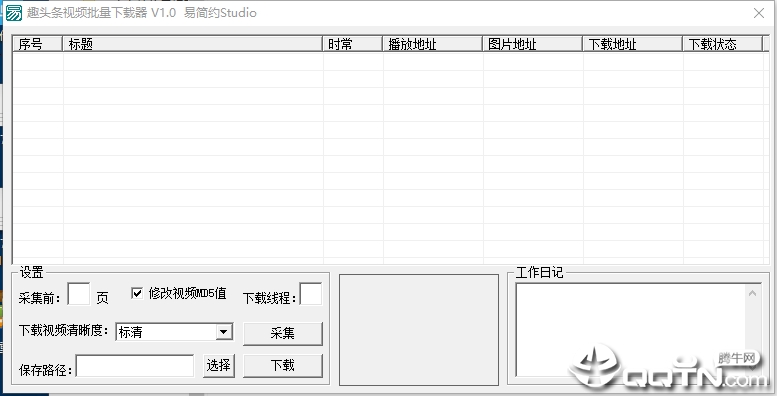The image size is (777, 396).
Task: Close the downloader window
Action: (759, 13)
